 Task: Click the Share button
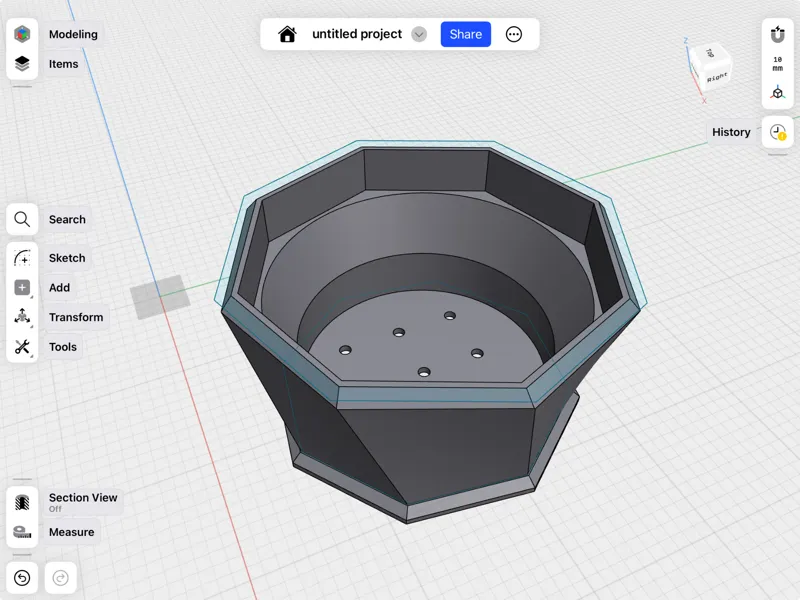466,34
